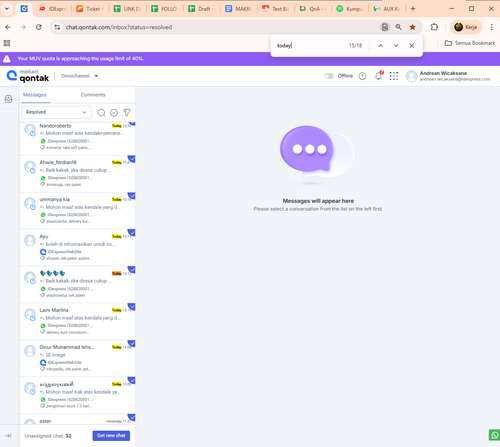Click the Ayu contact avatar

pos(30,240)
